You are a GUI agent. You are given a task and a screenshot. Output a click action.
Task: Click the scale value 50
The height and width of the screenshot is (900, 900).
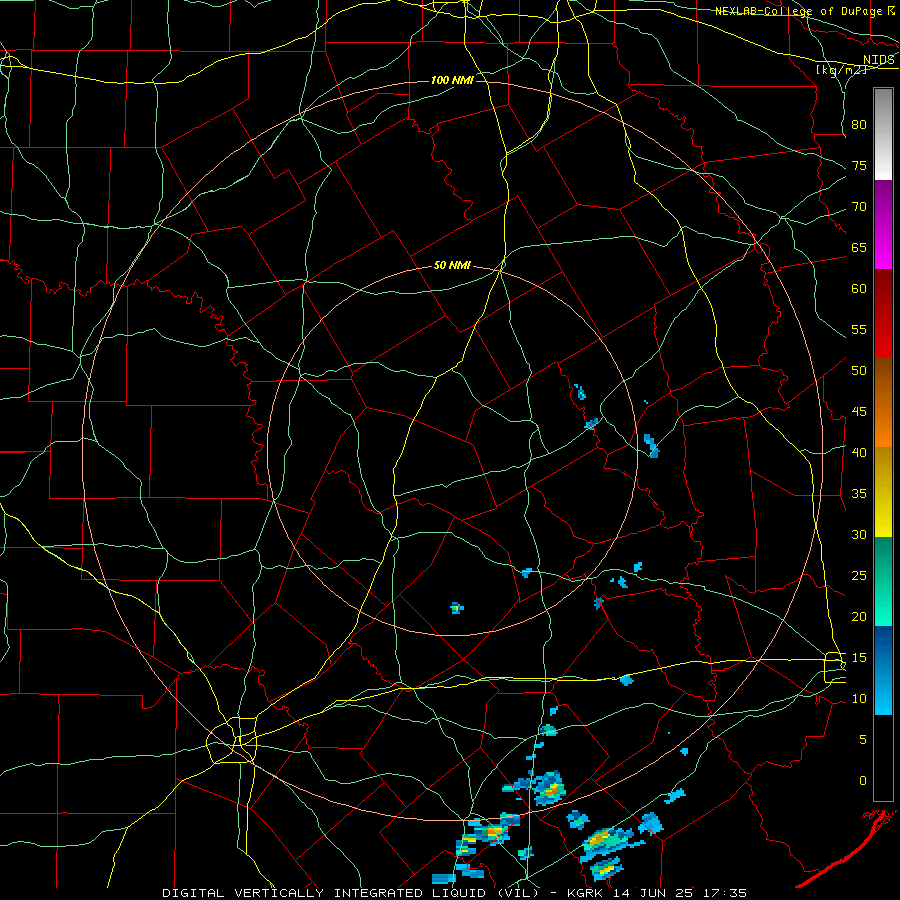[859, 370]
